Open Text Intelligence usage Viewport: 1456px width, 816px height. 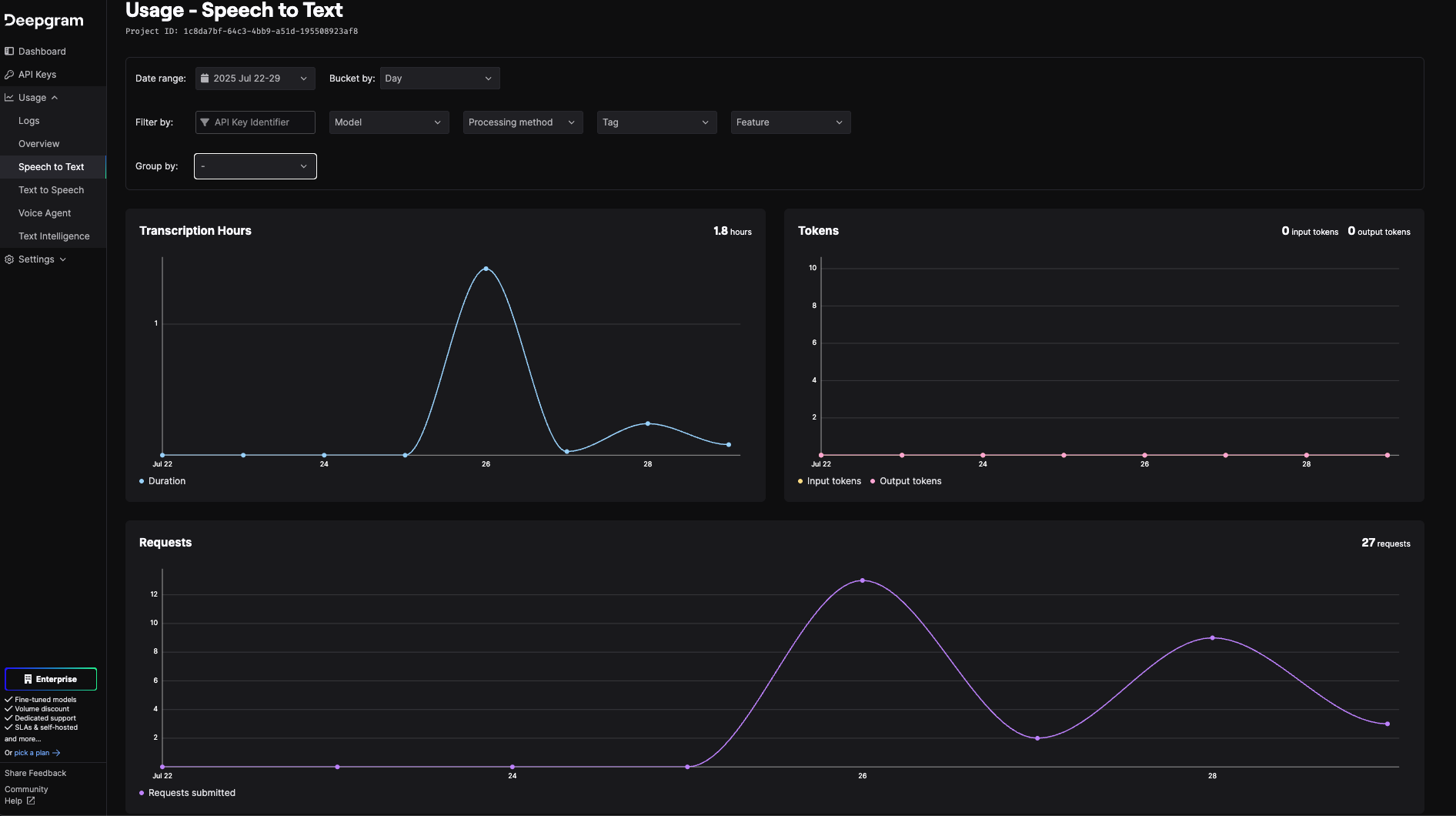[x=54, y=236]
